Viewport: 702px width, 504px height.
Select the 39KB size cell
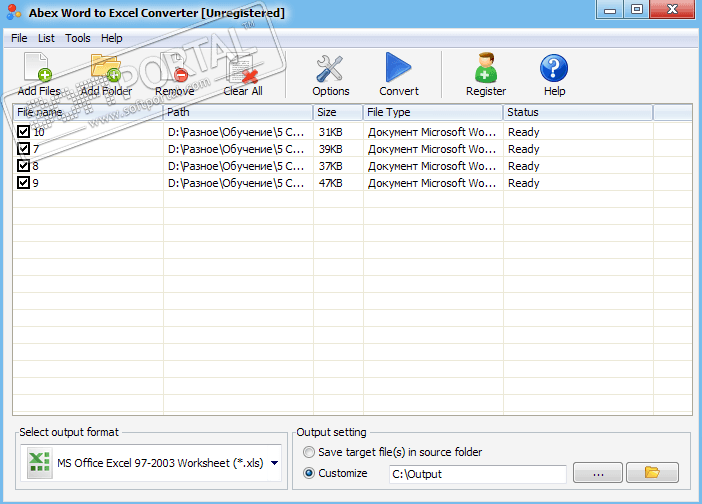click(x=330, y=149)
